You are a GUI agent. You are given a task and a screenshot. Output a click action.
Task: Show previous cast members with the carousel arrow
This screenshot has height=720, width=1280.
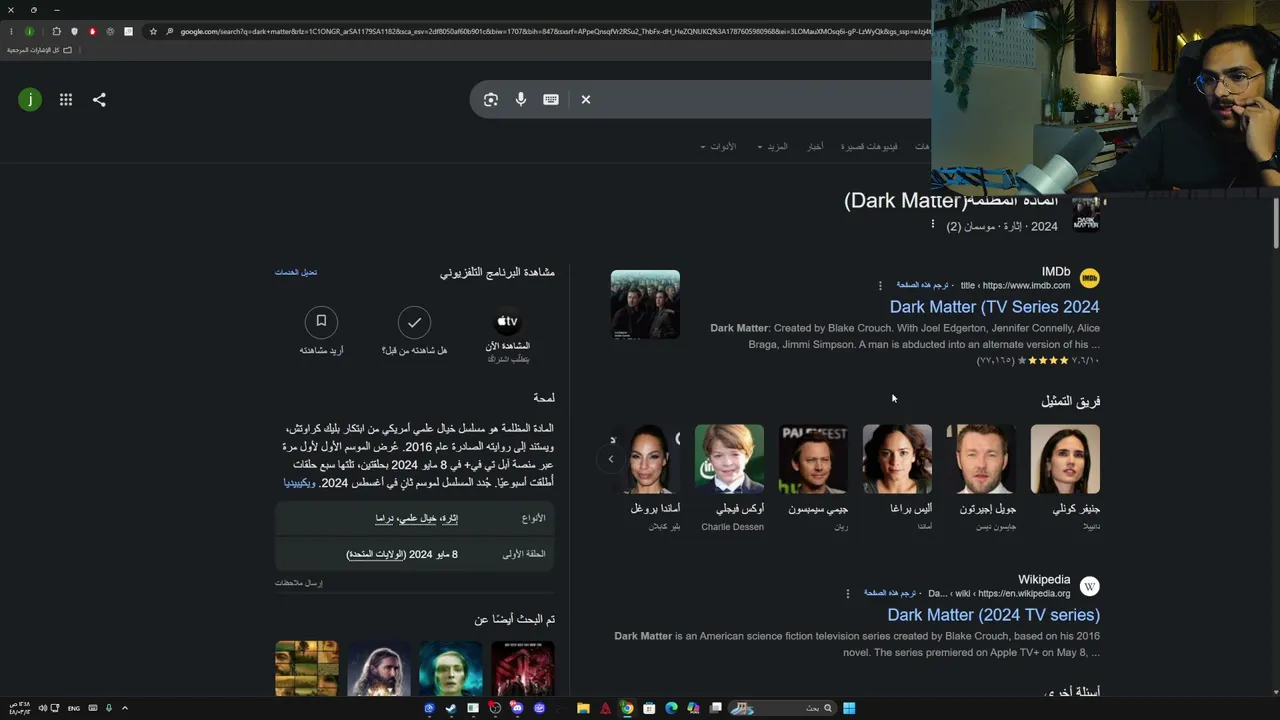click(x=611, y=459)
